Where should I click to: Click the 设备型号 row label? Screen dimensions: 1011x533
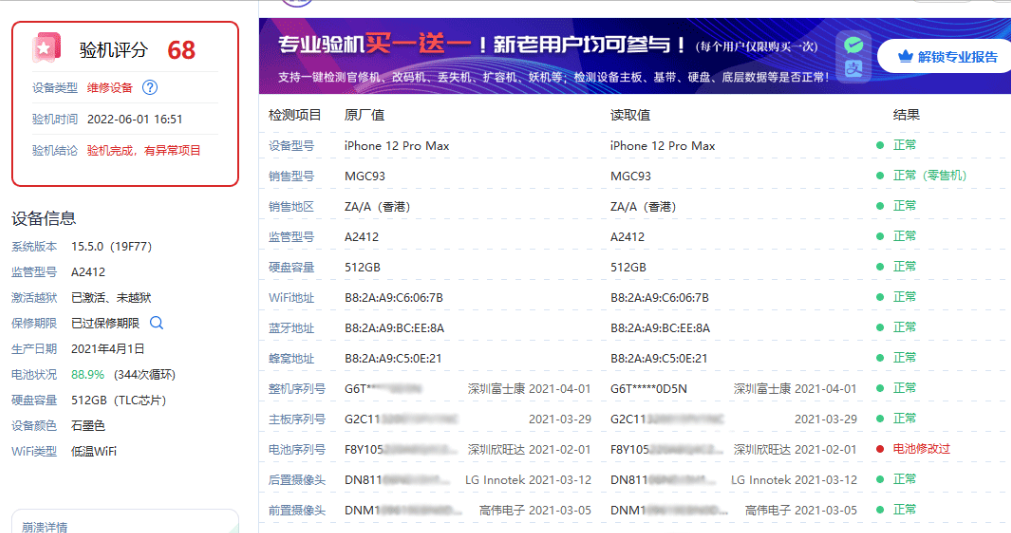click(291, 146)
